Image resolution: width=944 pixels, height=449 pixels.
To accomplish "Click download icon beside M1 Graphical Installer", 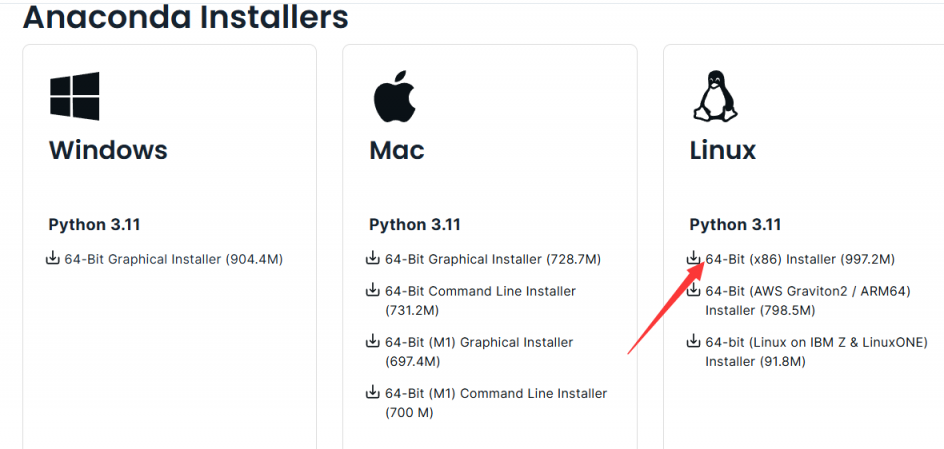I will pos(374,342).
